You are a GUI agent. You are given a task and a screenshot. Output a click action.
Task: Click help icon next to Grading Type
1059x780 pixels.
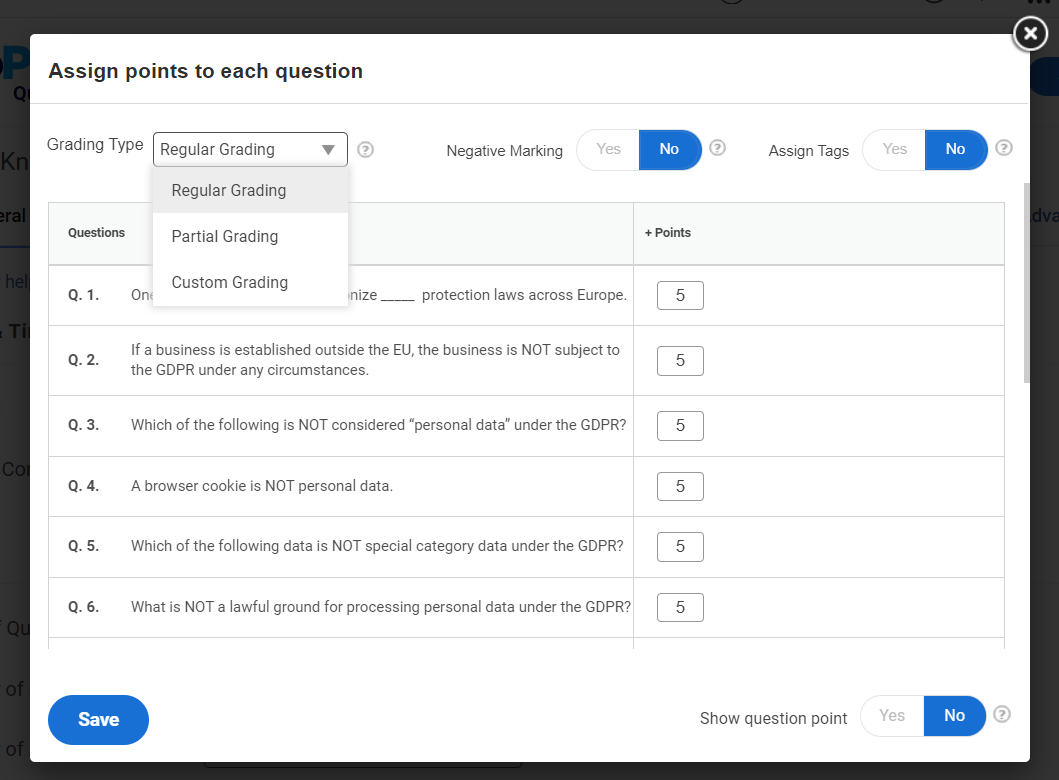[366, 150]
